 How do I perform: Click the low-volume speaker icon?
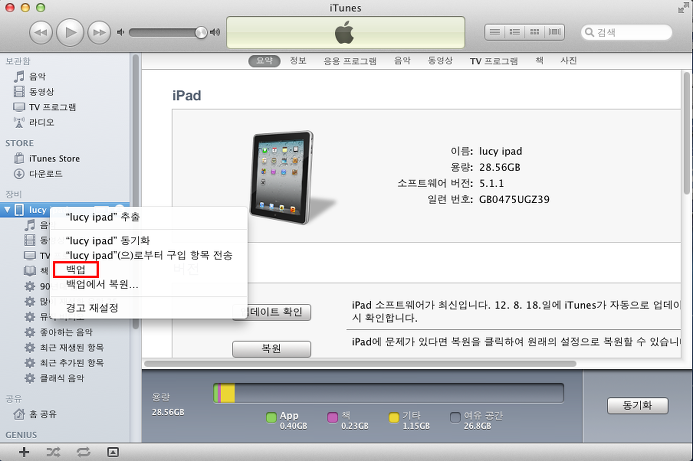click(121, 32)
